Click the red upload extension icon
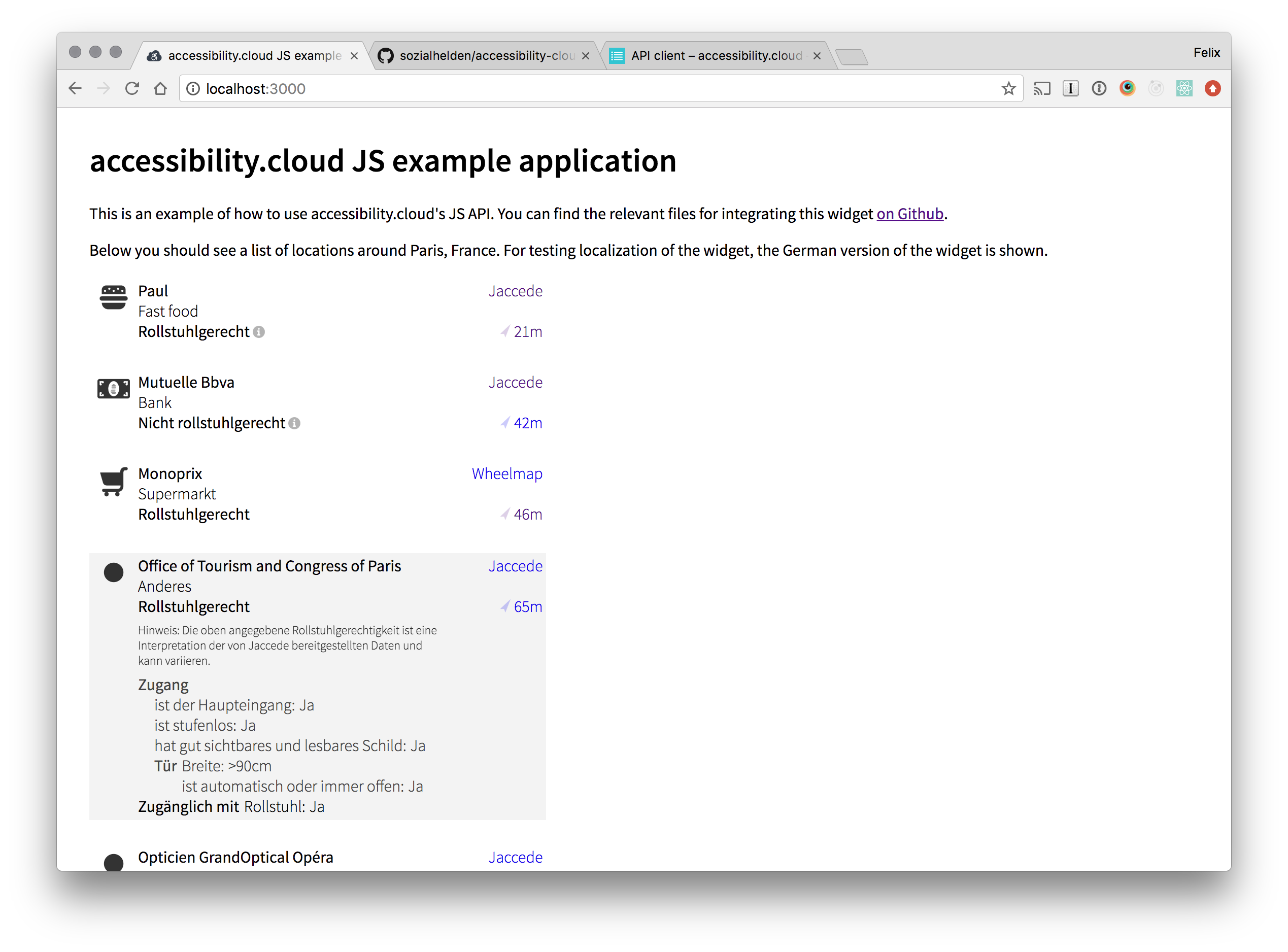 (1212, 89)
